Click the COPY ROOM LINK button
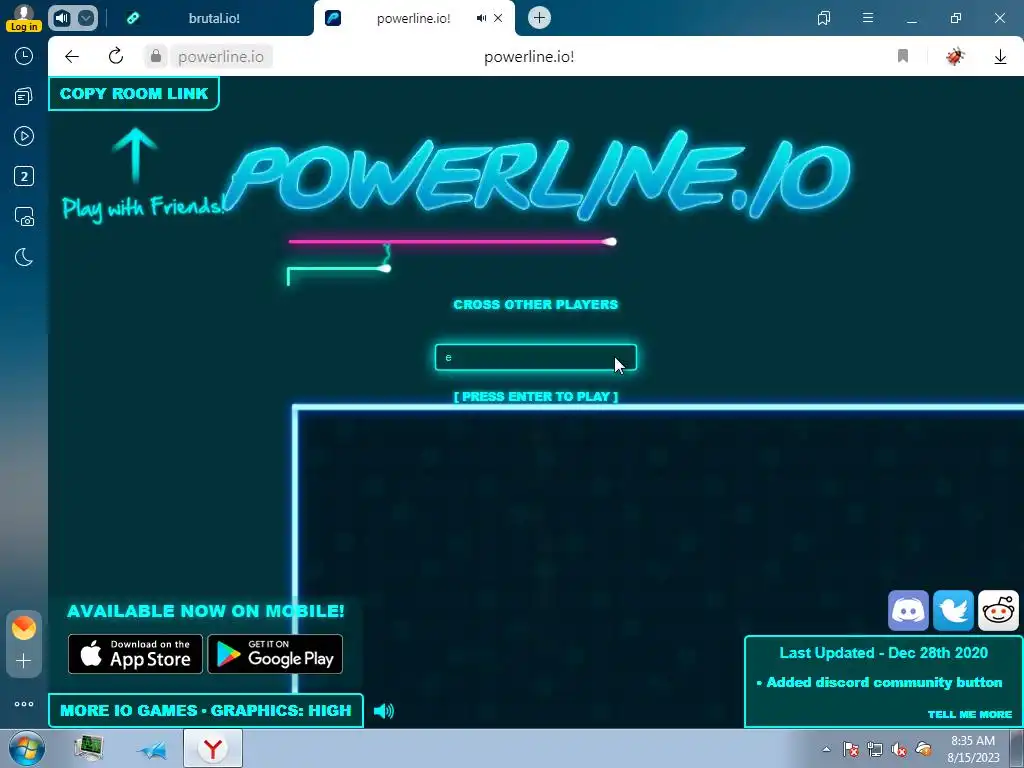This screenshot has width=1024, height=768. (134, 93)
